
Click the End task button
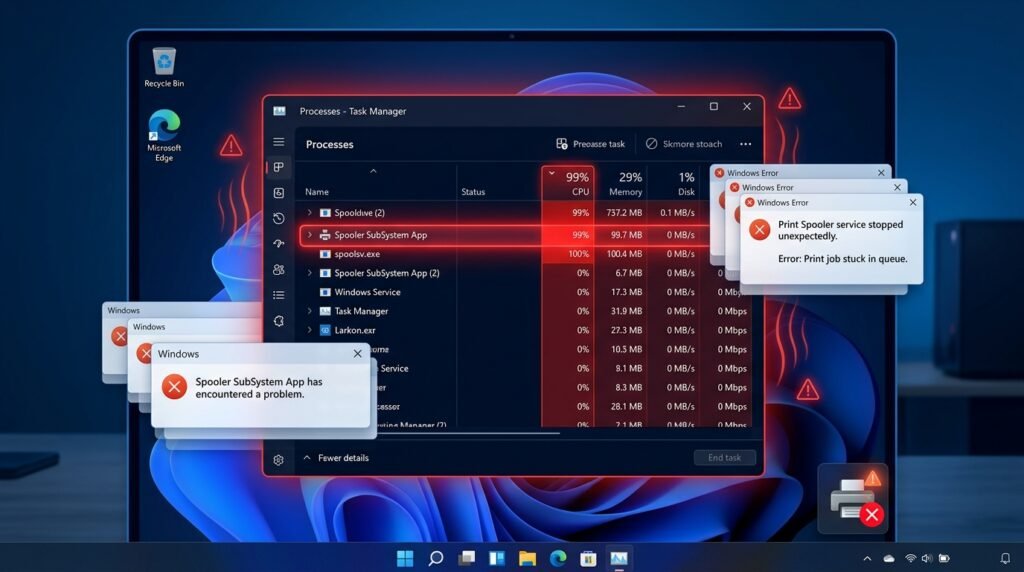[725, 458]
